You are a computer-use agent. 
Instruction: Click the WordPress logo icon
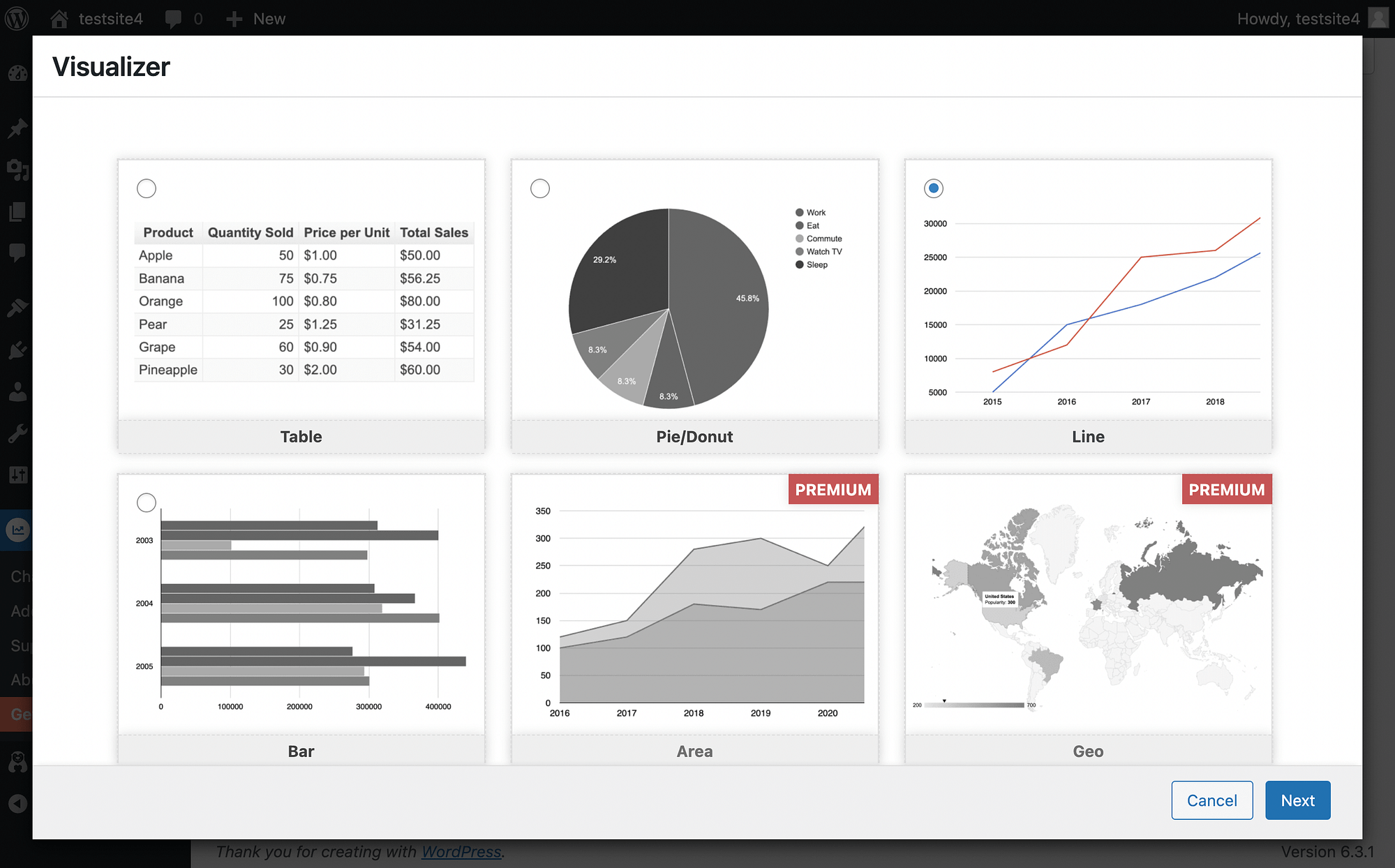pos(18,17)
